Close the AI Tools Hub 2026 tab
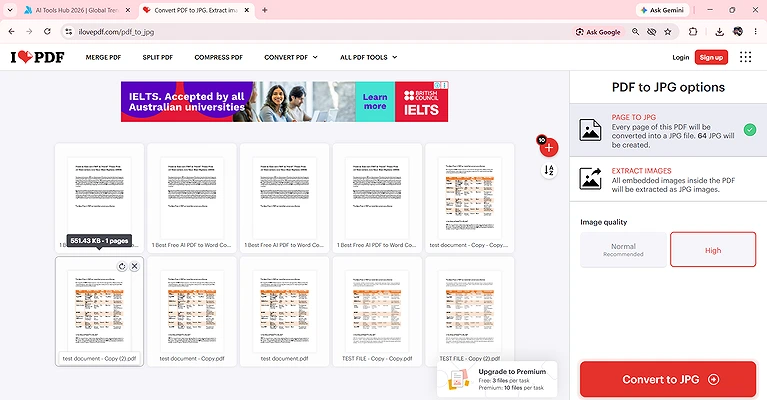This screenshot has width=767, height=400. tap(128, 10)
